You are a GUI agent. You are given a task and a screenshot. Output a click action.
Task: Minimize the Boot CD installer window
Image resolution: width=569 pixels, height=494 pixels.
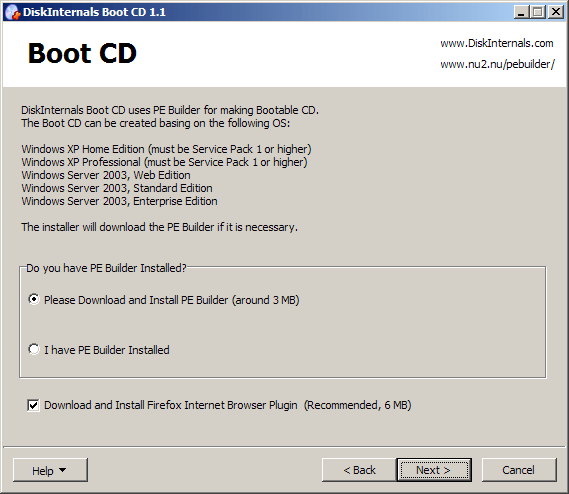(x=521, y=12)
